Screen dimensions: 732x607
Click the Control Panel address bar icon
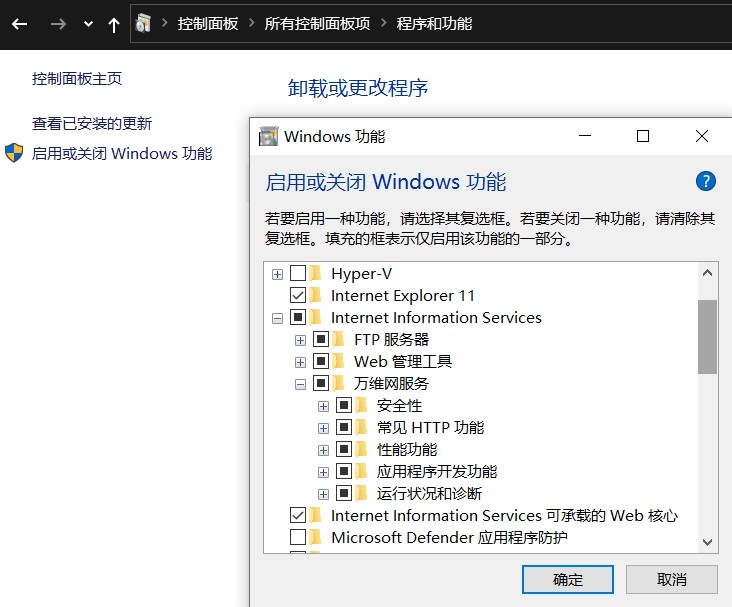tap(143, 23)
